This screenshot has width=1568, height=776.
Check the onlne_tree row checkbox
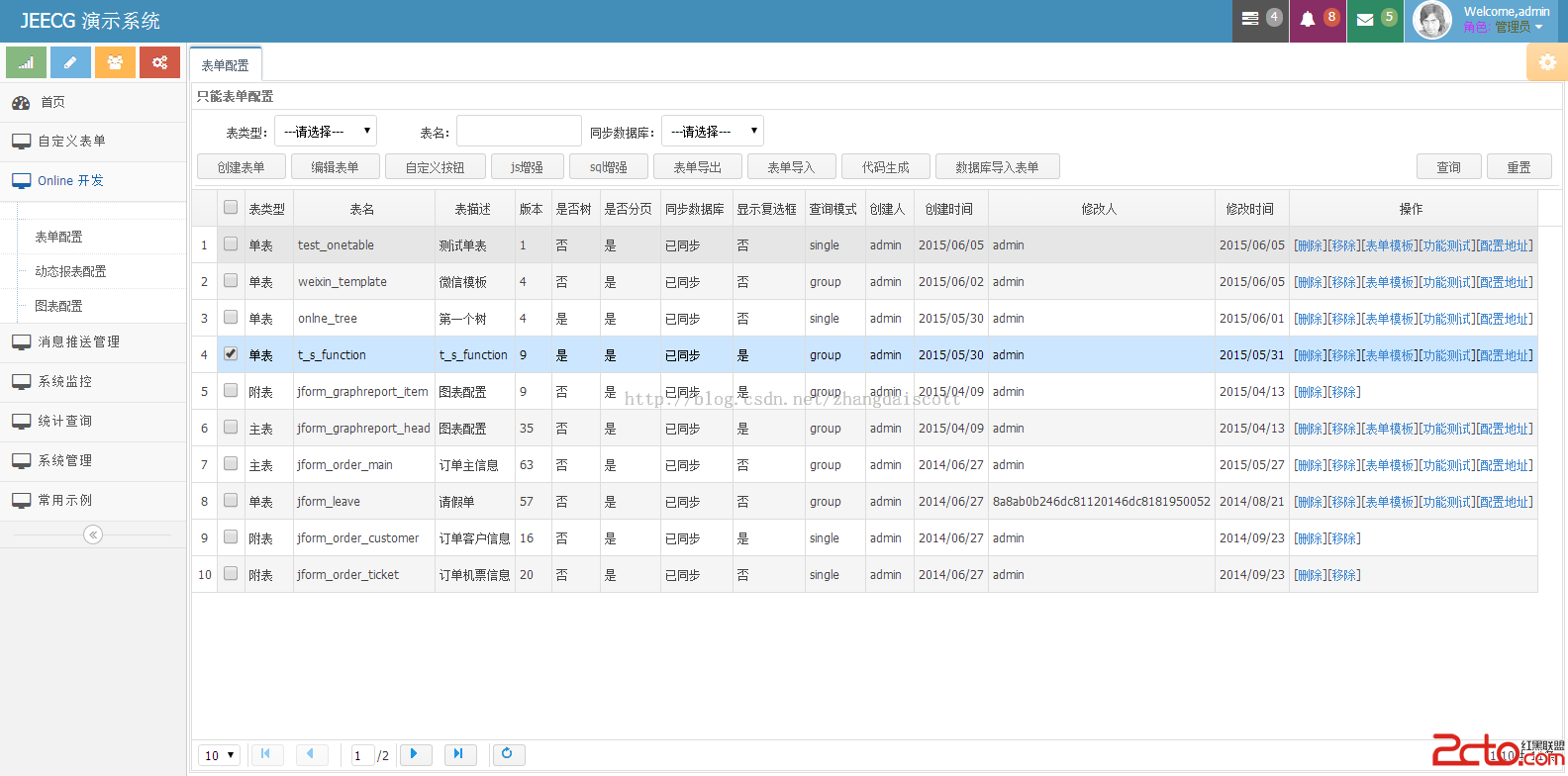tap(231, 317)
